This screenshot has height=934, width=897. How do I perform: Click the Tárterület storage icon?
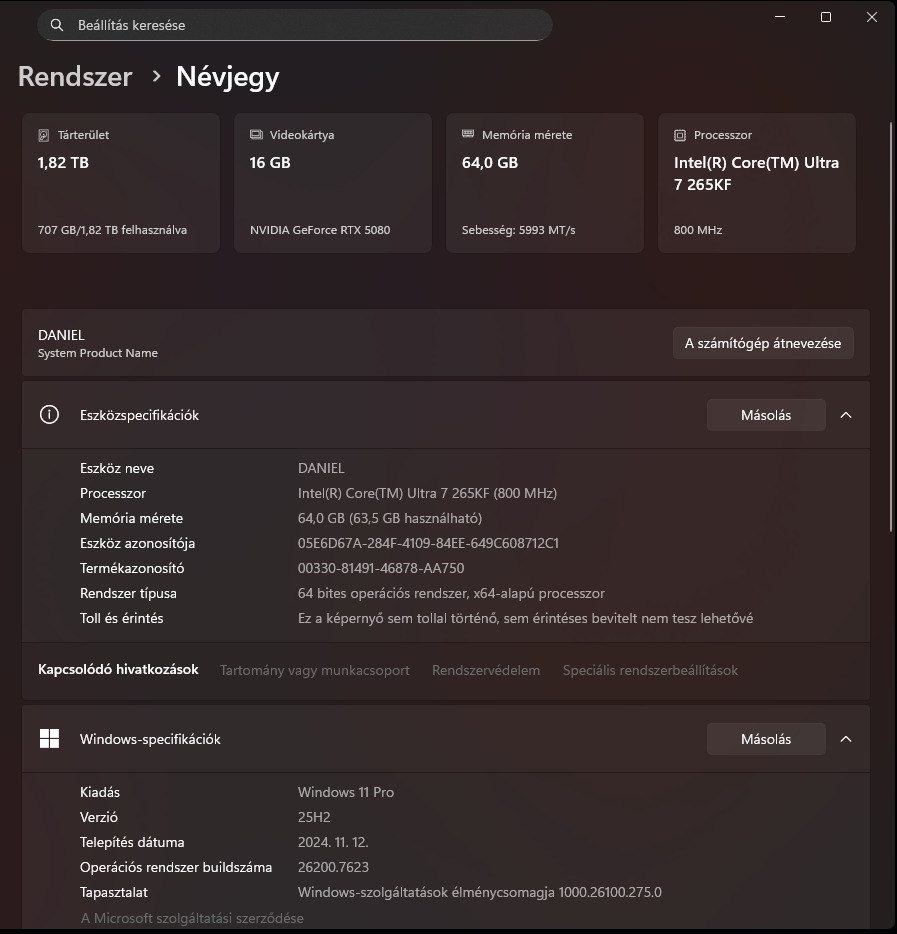[44, 135]
